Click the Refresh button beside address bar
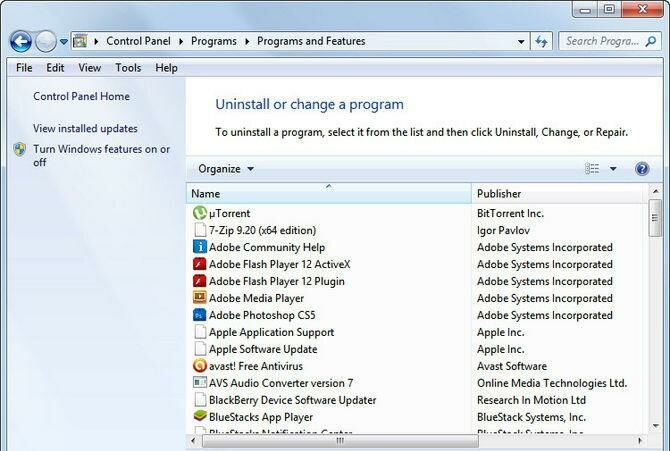Image resolution: width=670 pixels, height=451 pixels. click(541, 41)
